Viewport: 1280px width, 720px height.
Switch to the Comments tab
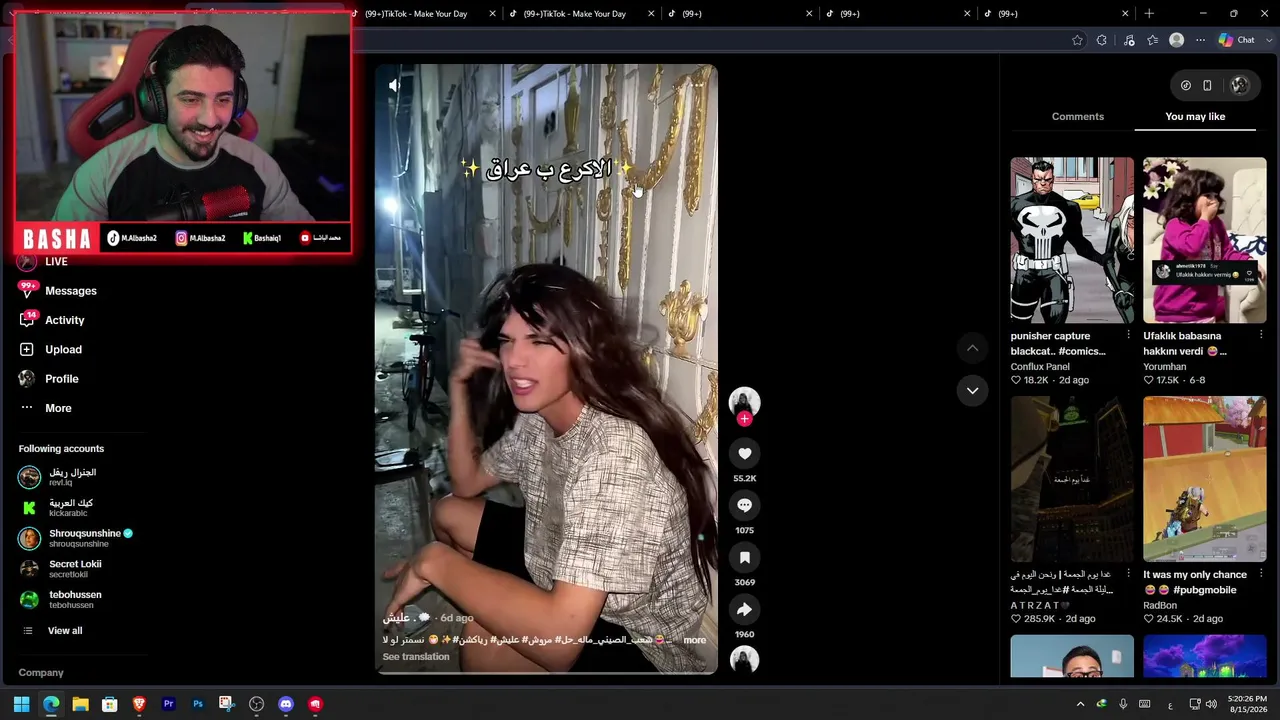click(x=1078, y=117)
